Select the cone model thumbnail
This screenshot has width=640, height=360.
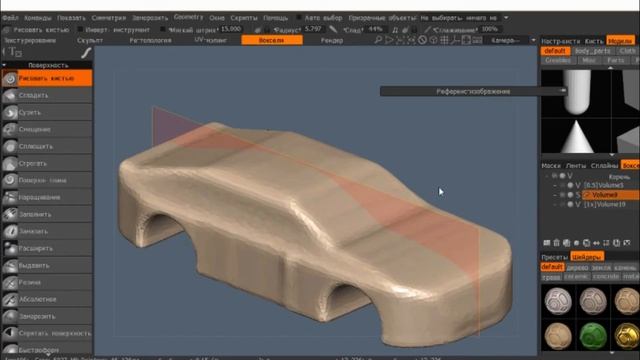tap(576, 136)
